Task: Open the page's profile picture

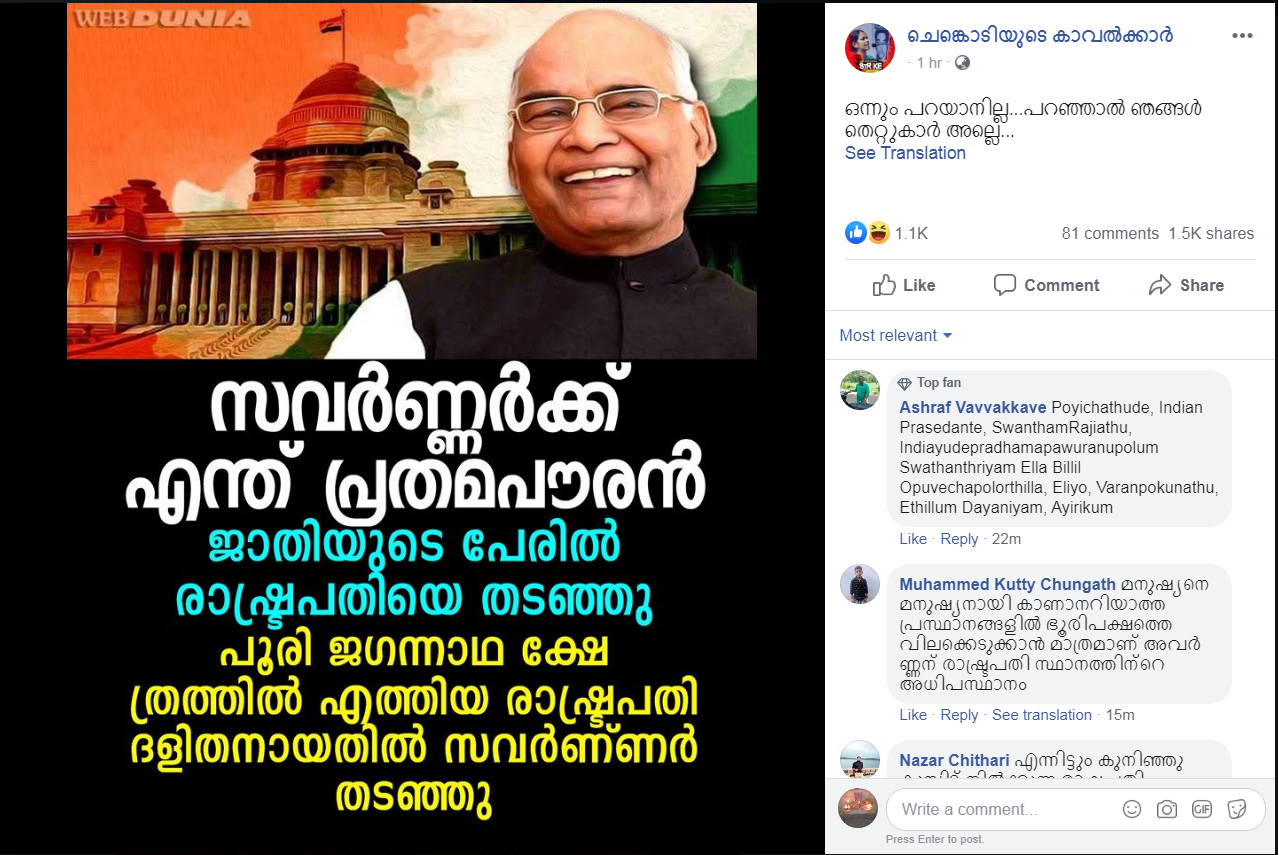Action: (870, 48)
